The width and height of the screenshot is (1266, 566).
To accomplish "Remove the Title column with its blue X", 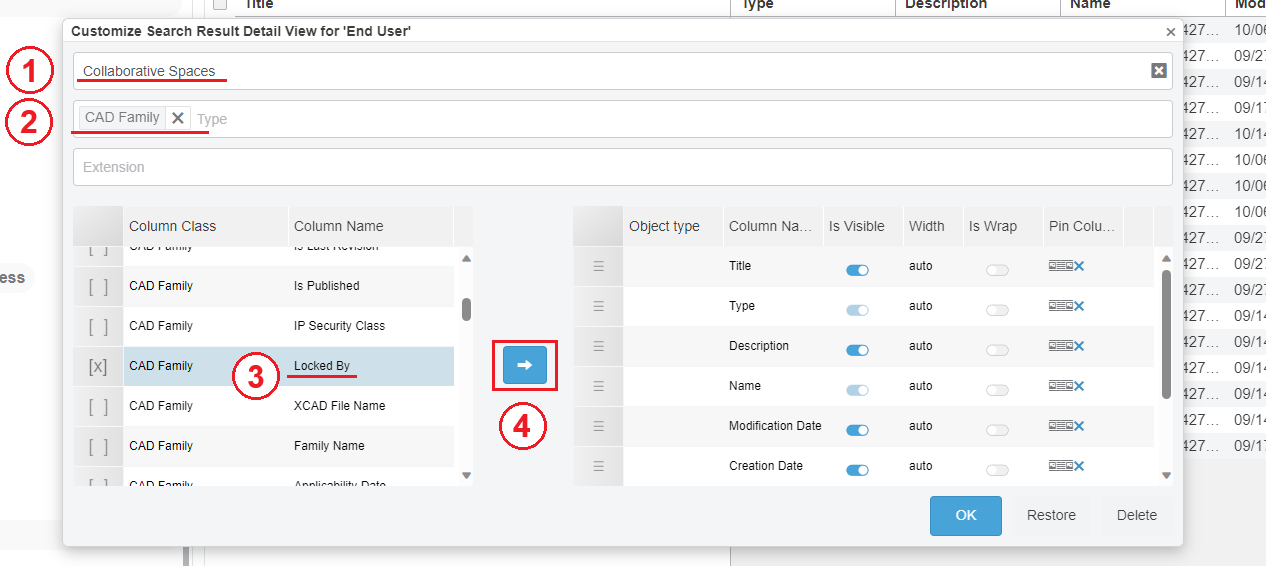I will (x=1079, y=266).
